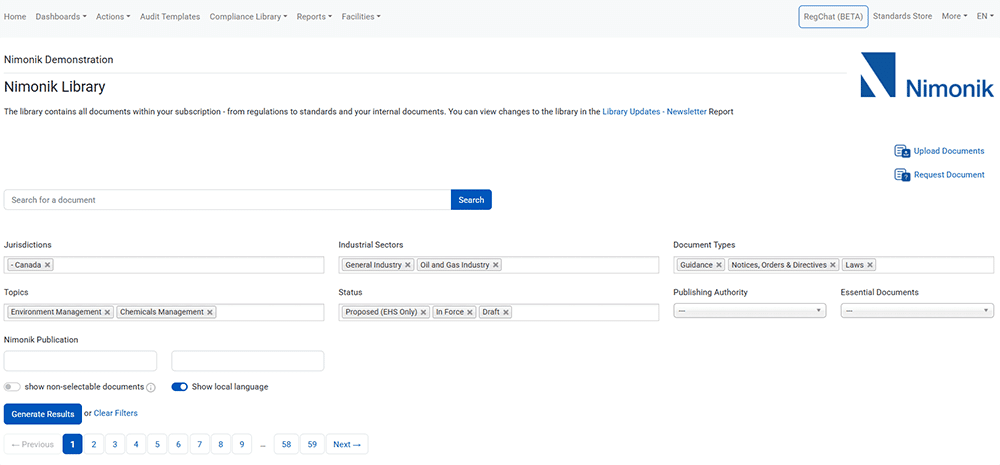Go to results page 4
Viewport: 1000px width, 465px height.
(x=136, y=445)
